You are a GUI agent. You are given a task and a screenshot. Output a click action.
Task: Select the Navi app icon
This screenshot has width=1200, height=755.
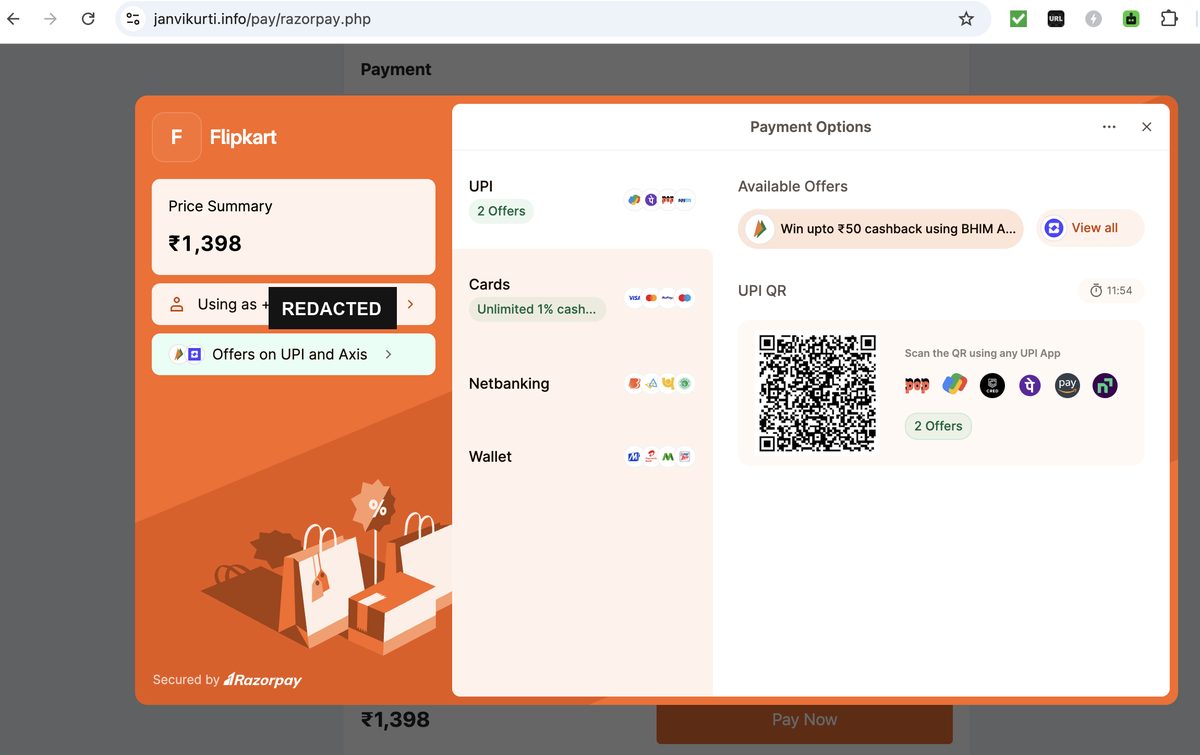pos(1105,385)
